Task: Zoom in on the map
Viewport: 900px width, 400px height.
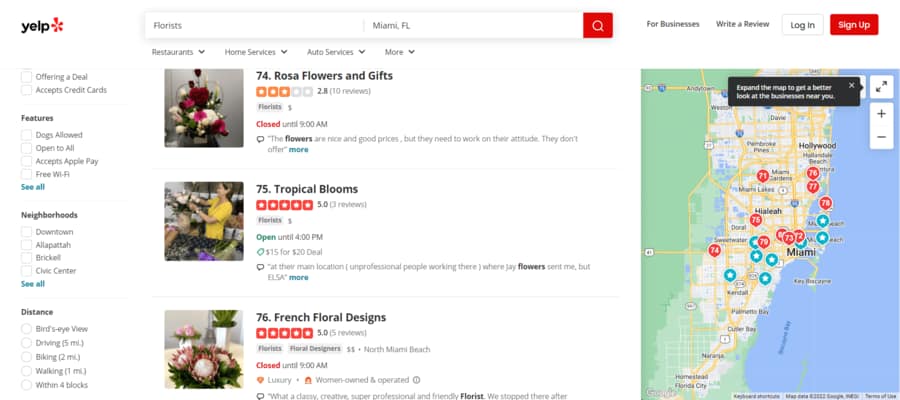Action: [x=881, y=114]
